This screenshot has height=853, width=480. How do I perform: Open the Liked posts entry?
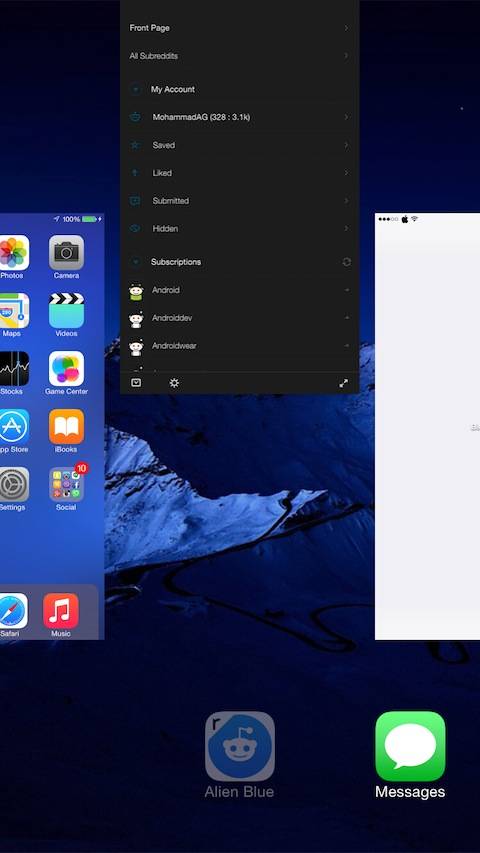tap(239, 173)
